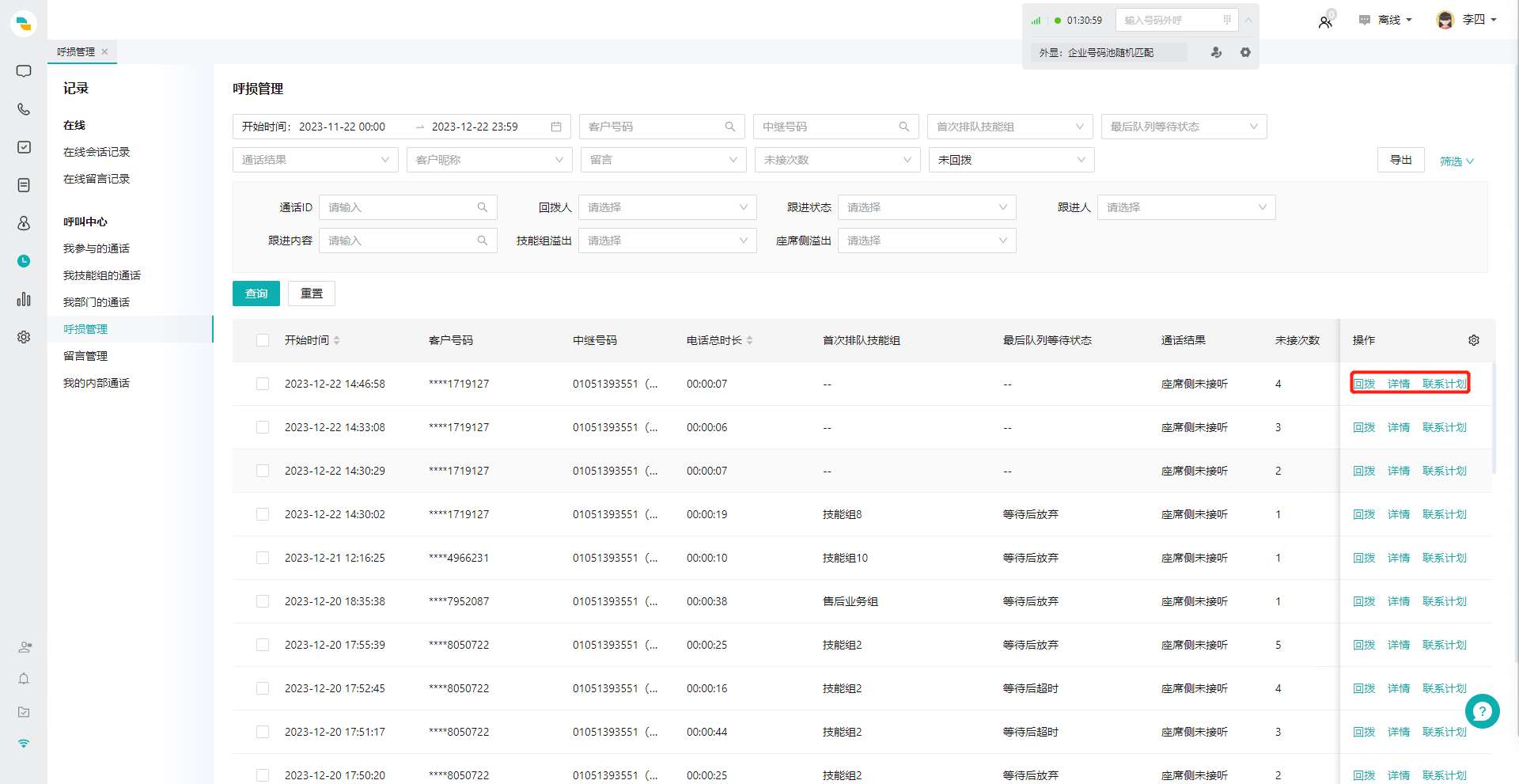Click the 重置 reset button
Screen dimensions: 1519x784
[x=312, y=294]
